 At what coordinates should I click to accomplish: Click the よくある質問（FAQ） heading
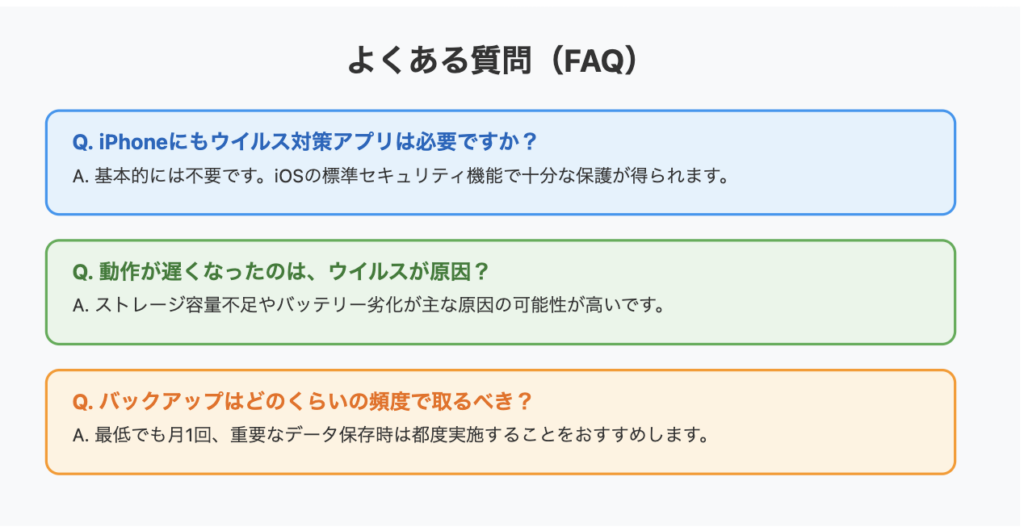(x=492, y=60)
